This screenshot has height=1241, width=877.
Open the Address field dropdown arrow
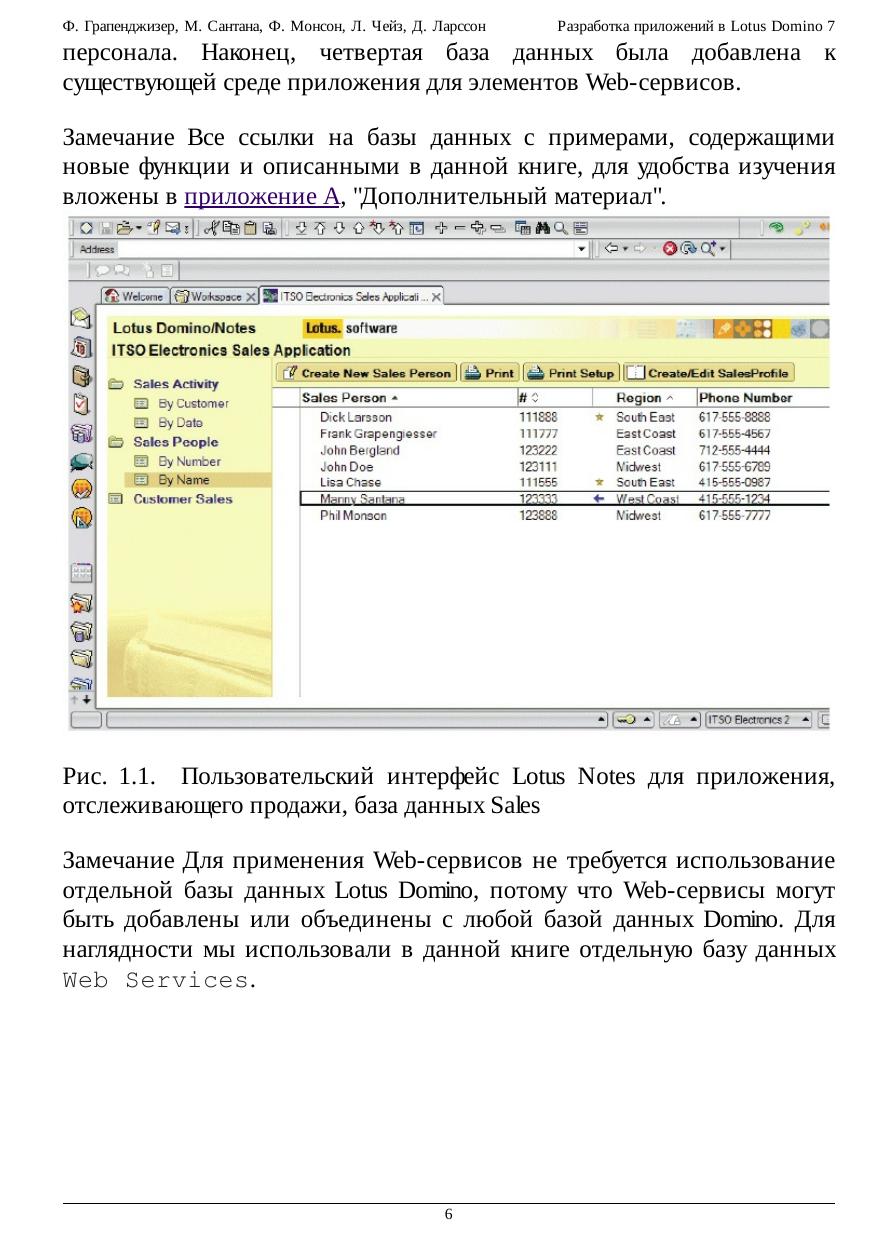pyautogui.click(x=582, y=249)
